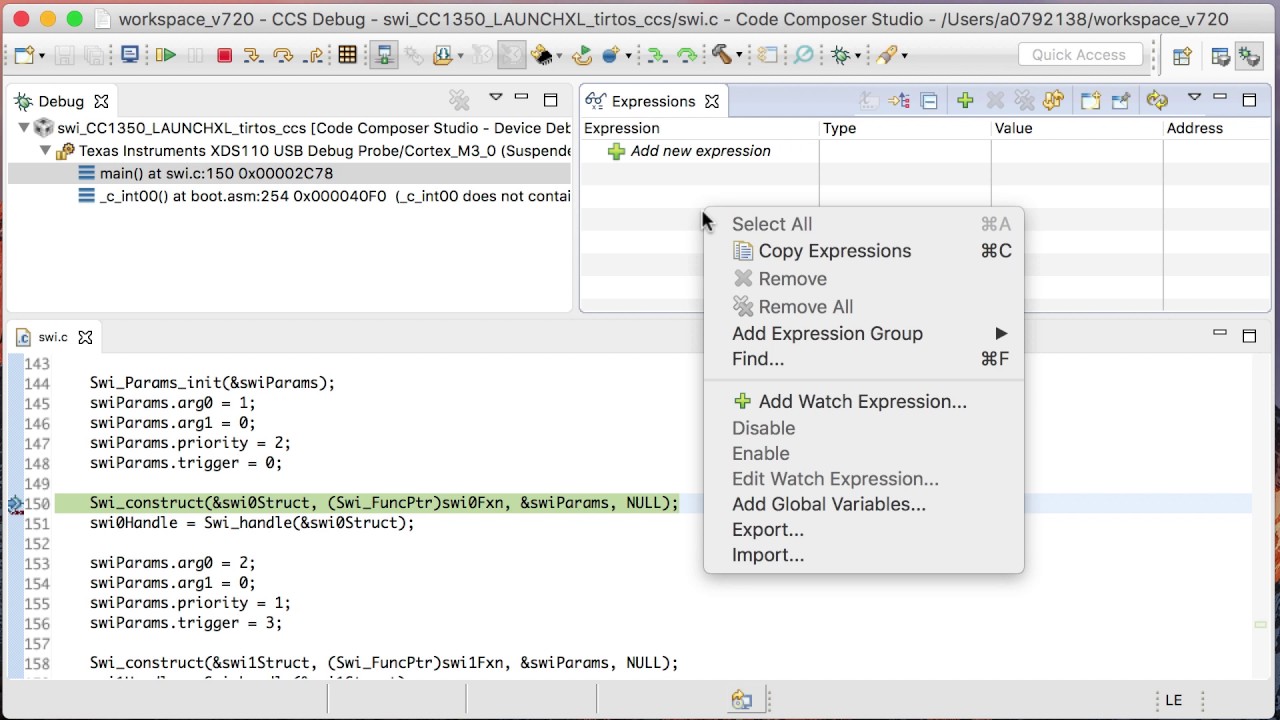1280x720 pixels.
Task: Click the green bug Debug icon
Action: pyautogui.click(x=840, y=55)
